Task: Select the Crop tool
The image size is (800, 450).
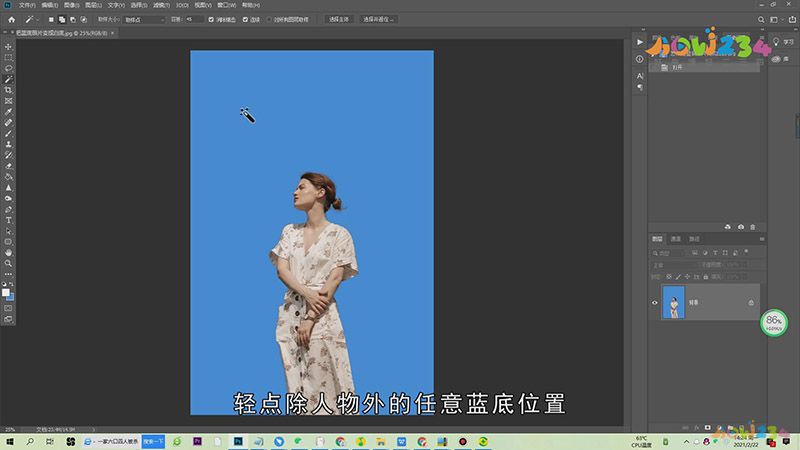Action: tap(8, 90)
